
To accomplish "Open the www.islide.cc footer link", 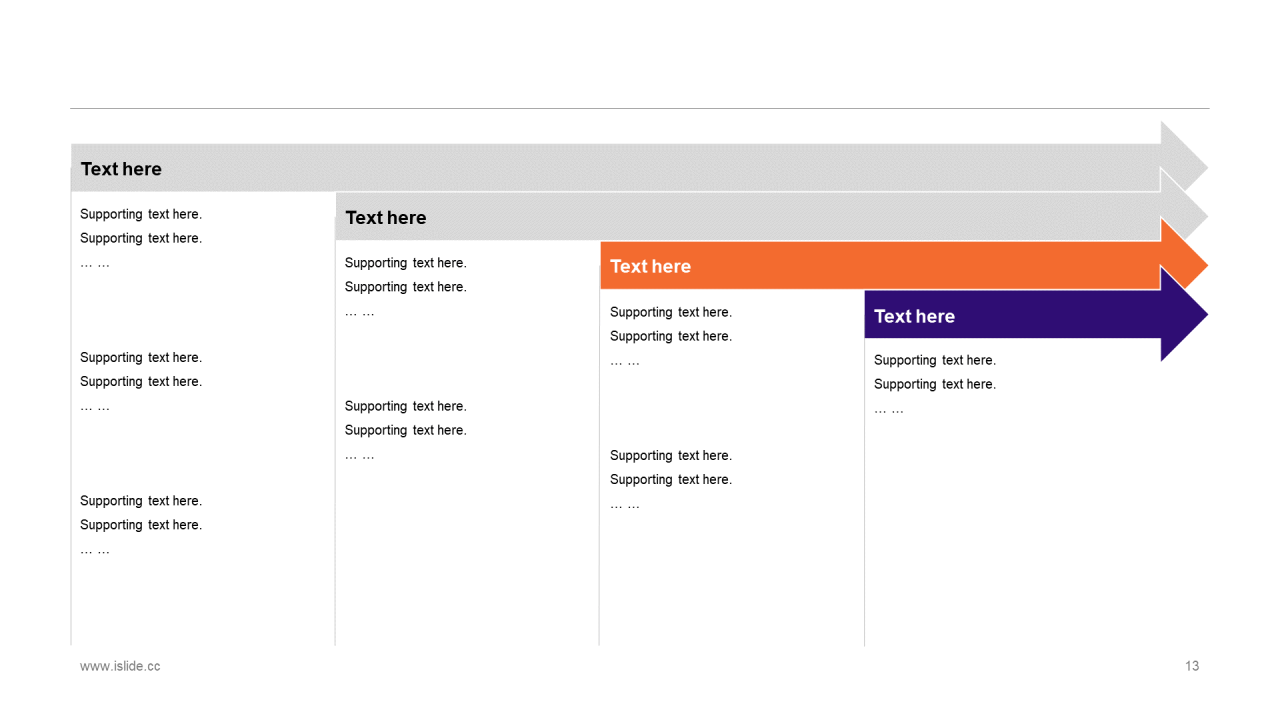I will point(120,666).
